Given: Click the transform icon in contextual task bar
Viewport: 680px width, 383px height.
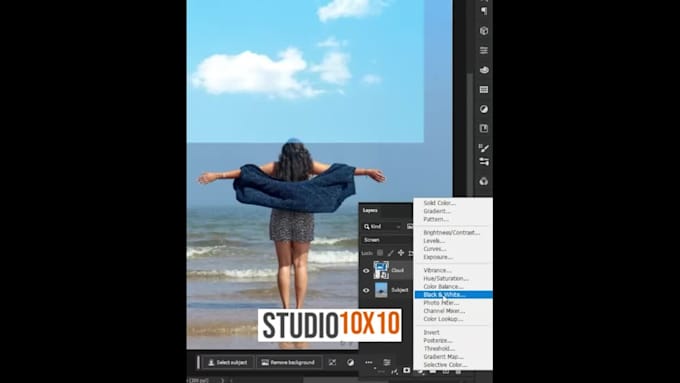Looking at the screenshot, I should pyautogui.click(x=332, y=362).
